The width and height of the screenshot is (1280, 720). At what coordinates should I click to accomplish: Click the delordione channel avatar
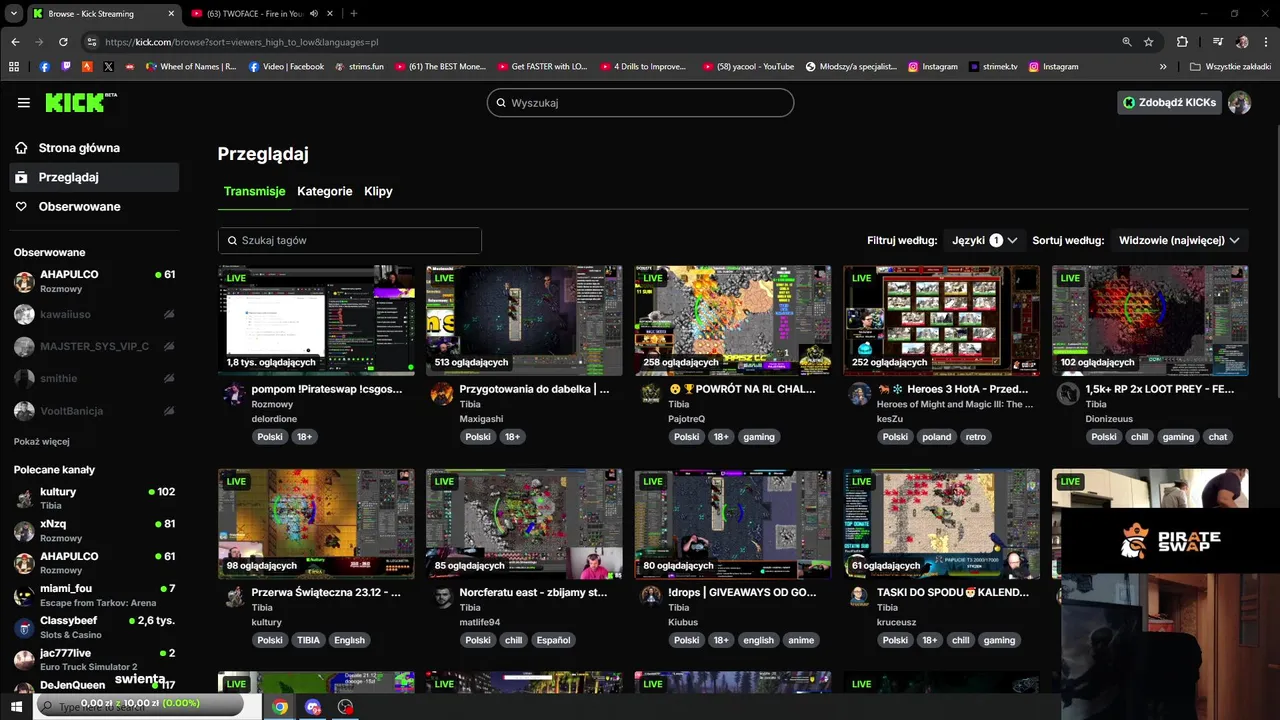pos(234,393)
